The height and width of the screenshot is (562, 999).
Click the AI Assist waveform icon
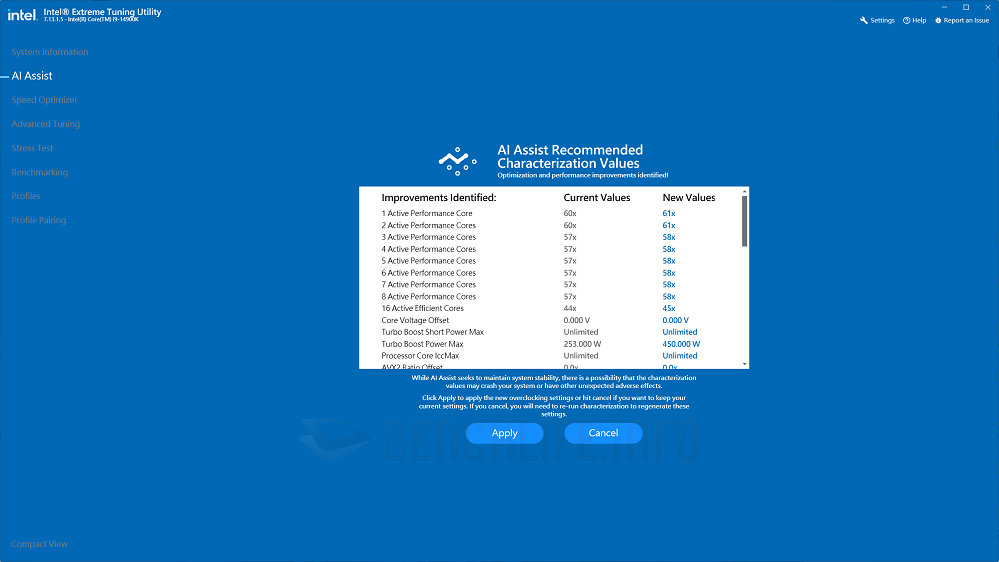457,162
